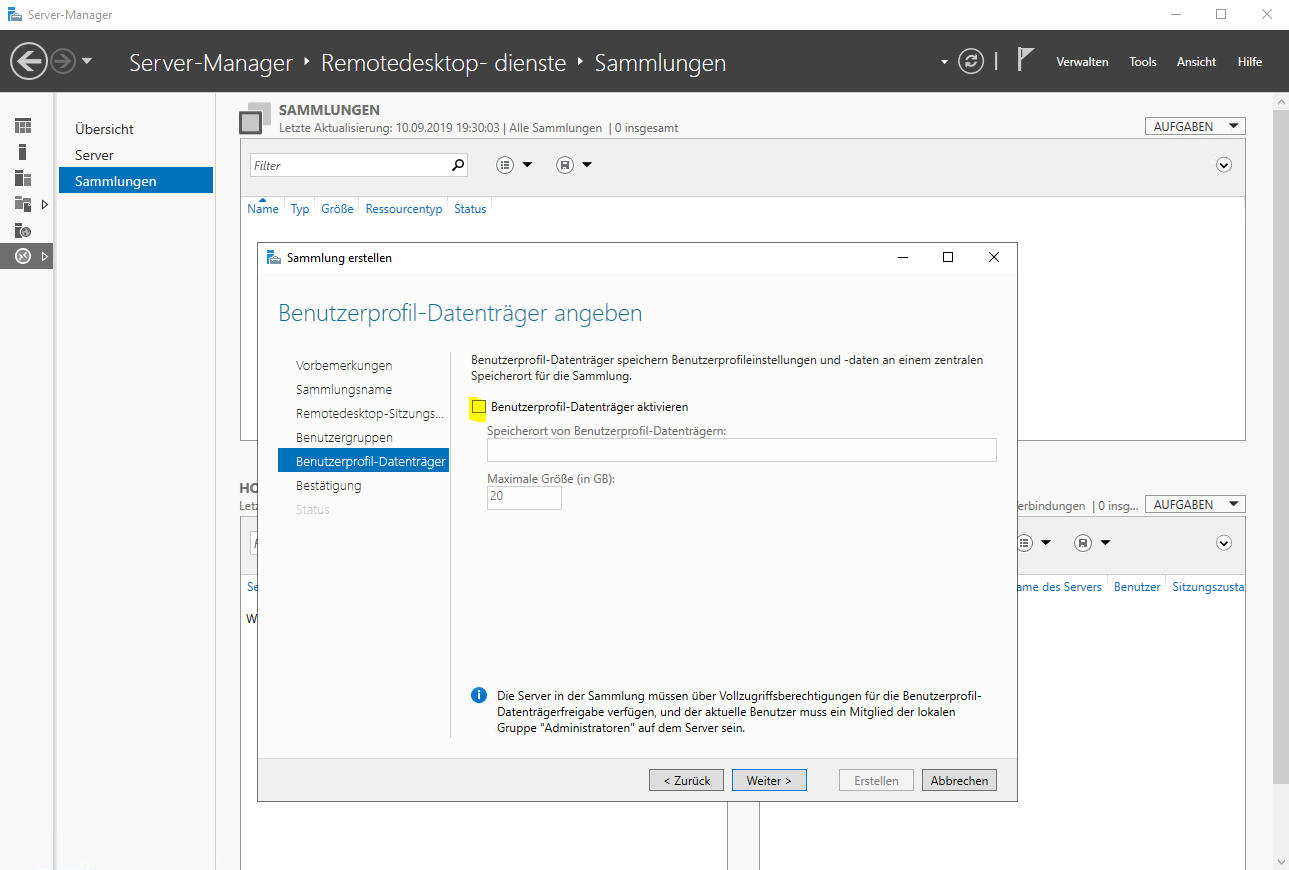Select Bestätigung wizard step
This screenshot has width=1289, height=870.
pos(329,486)
